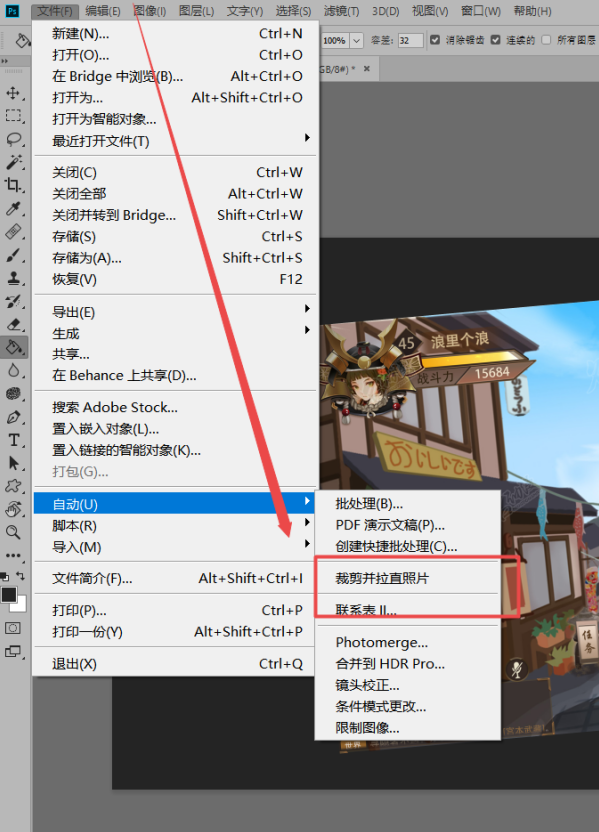
Task: Open the opacity 100% dropdown arrow
Action: point(357,40)
